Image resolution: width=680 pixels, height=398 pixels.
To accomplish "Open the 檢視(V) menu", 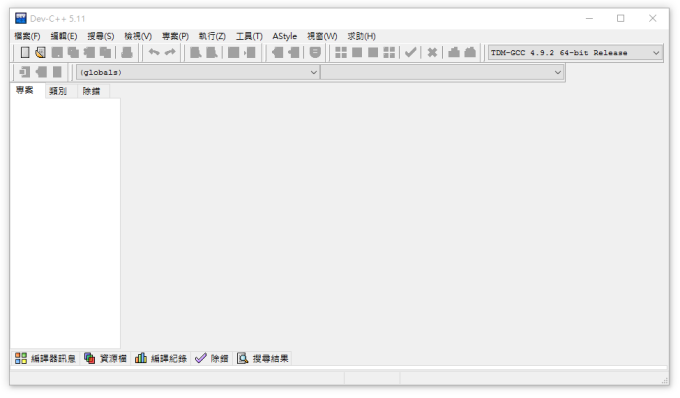I will pos(138,36).
